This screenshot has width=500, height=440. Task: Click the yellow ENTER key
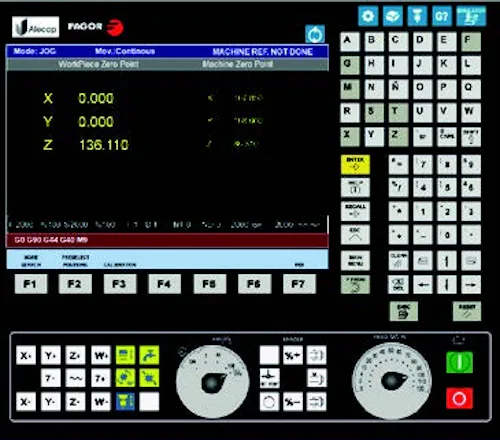point(355,164)
